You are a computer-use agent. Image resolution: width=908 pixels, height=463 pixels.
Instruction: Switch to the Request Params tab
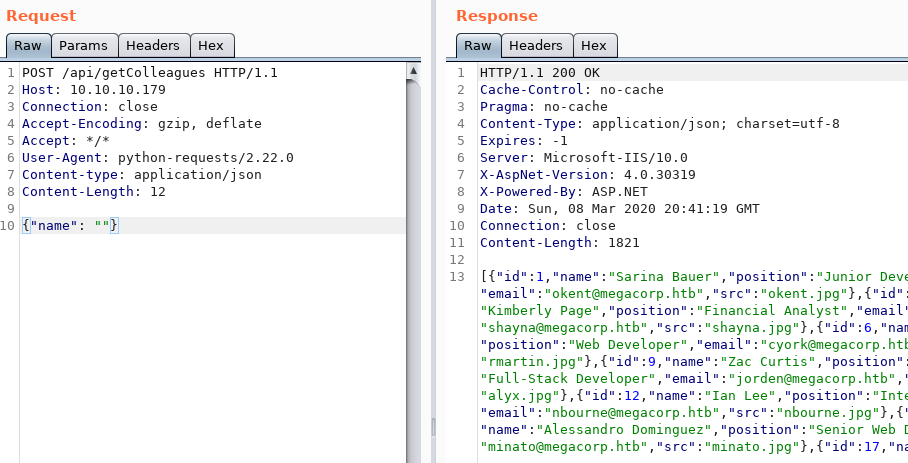point(84,45)
